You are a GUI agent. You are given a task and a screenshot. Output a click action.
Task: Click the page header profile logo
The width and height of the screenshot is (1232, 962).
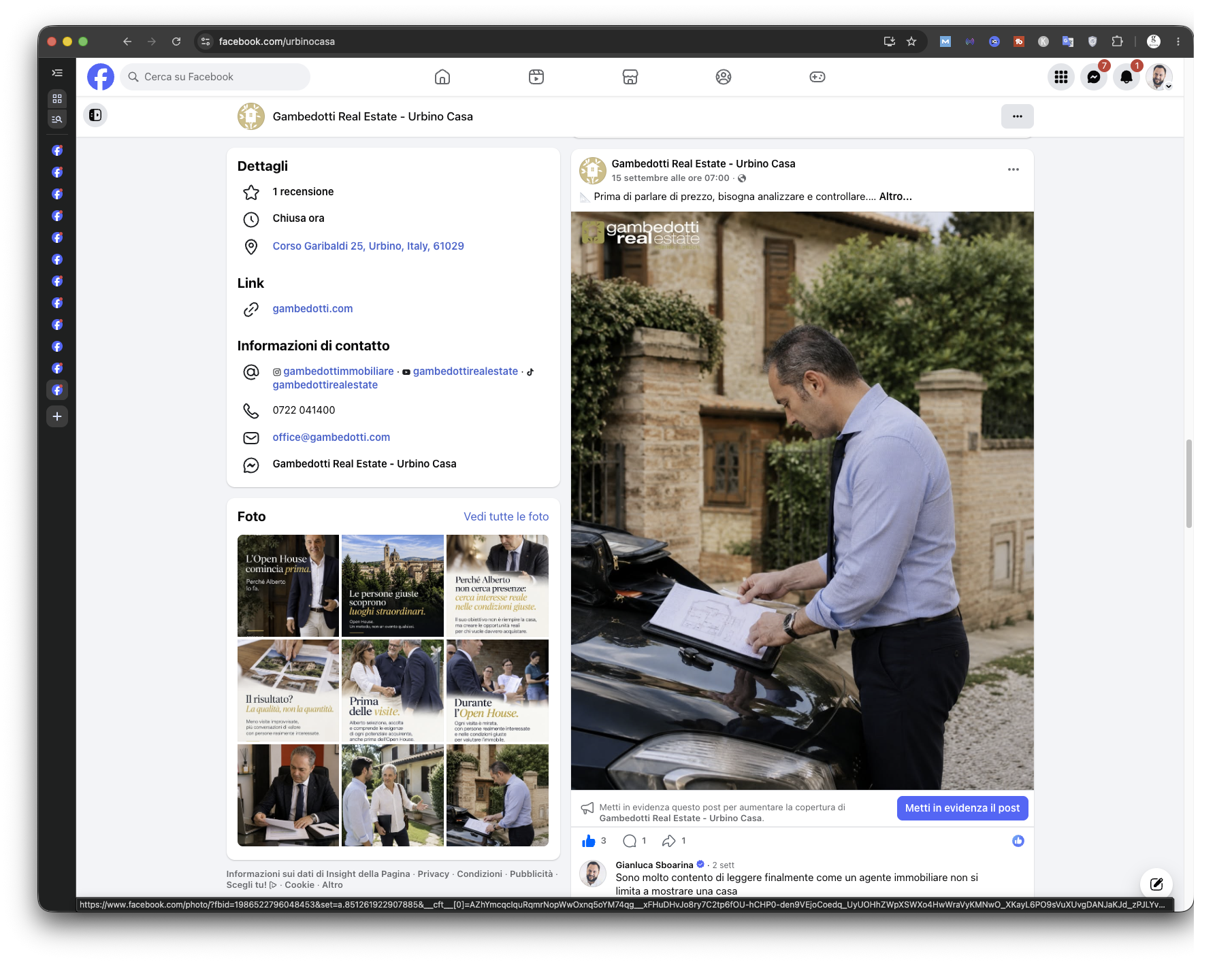[x=251, y=116]
